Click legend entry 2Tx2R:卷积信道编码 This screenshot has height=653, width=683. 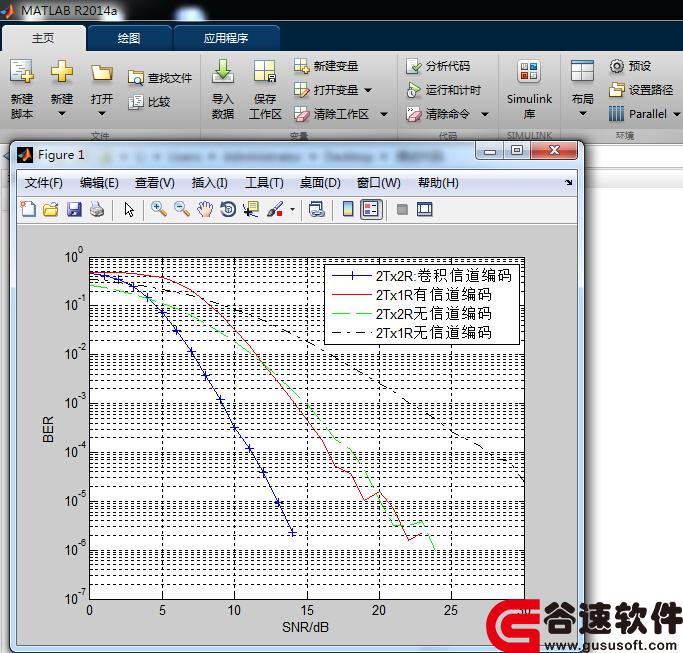click(x=443, y=275)
